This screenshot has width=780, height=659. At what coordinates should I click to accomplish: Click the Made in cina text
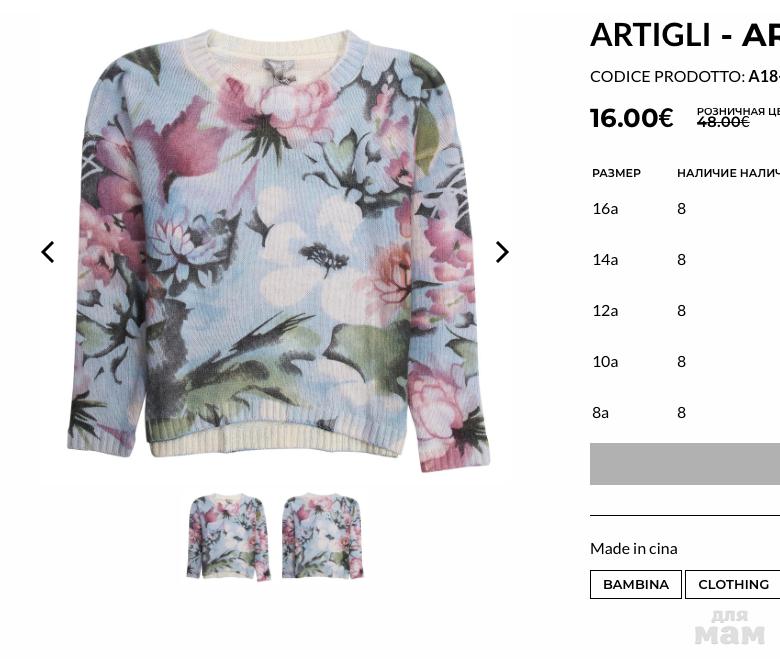[634, 549]
